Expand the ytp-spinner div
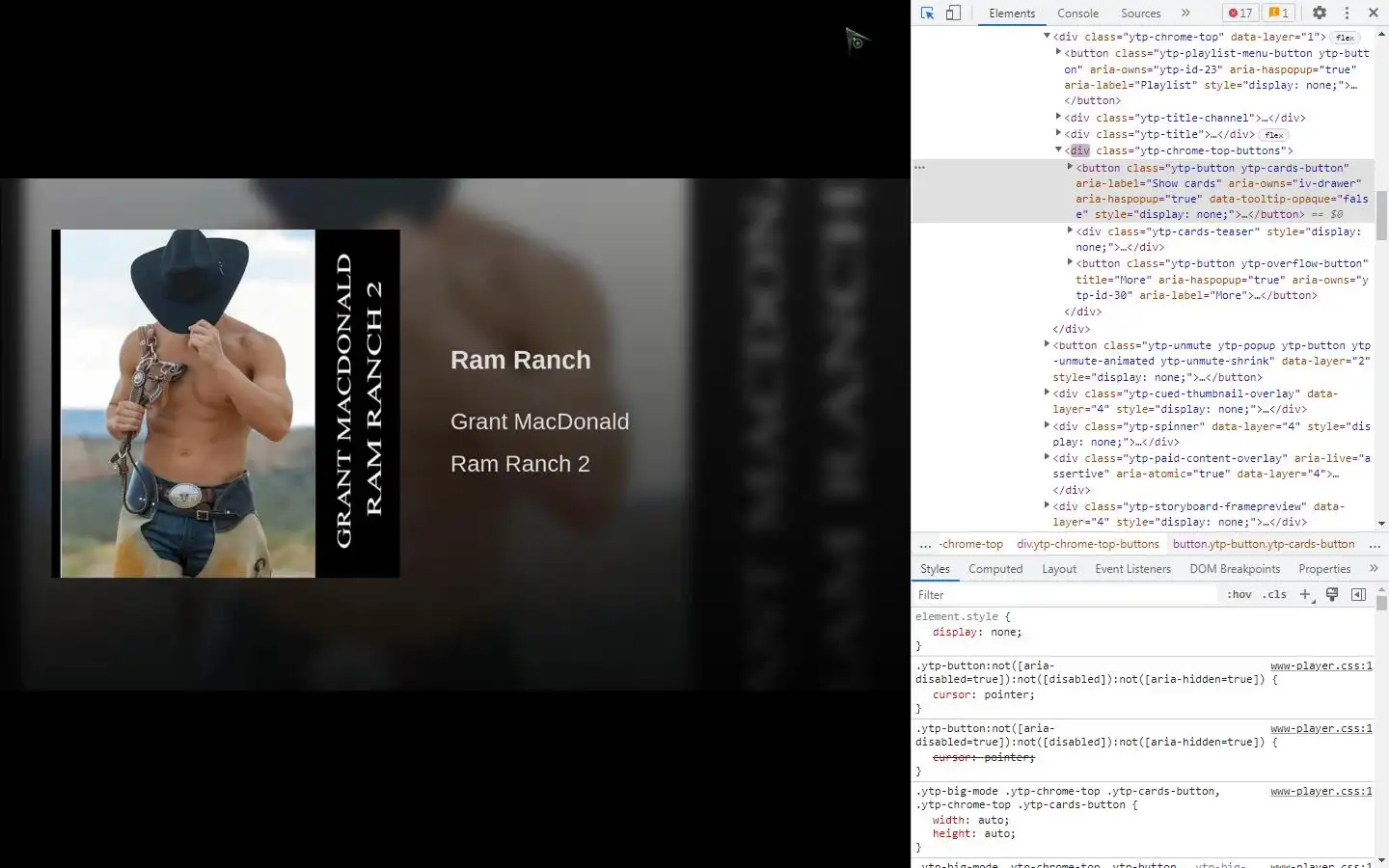Image resolution: width=1389 pixels, height=868 pixels. (1047, 425)
